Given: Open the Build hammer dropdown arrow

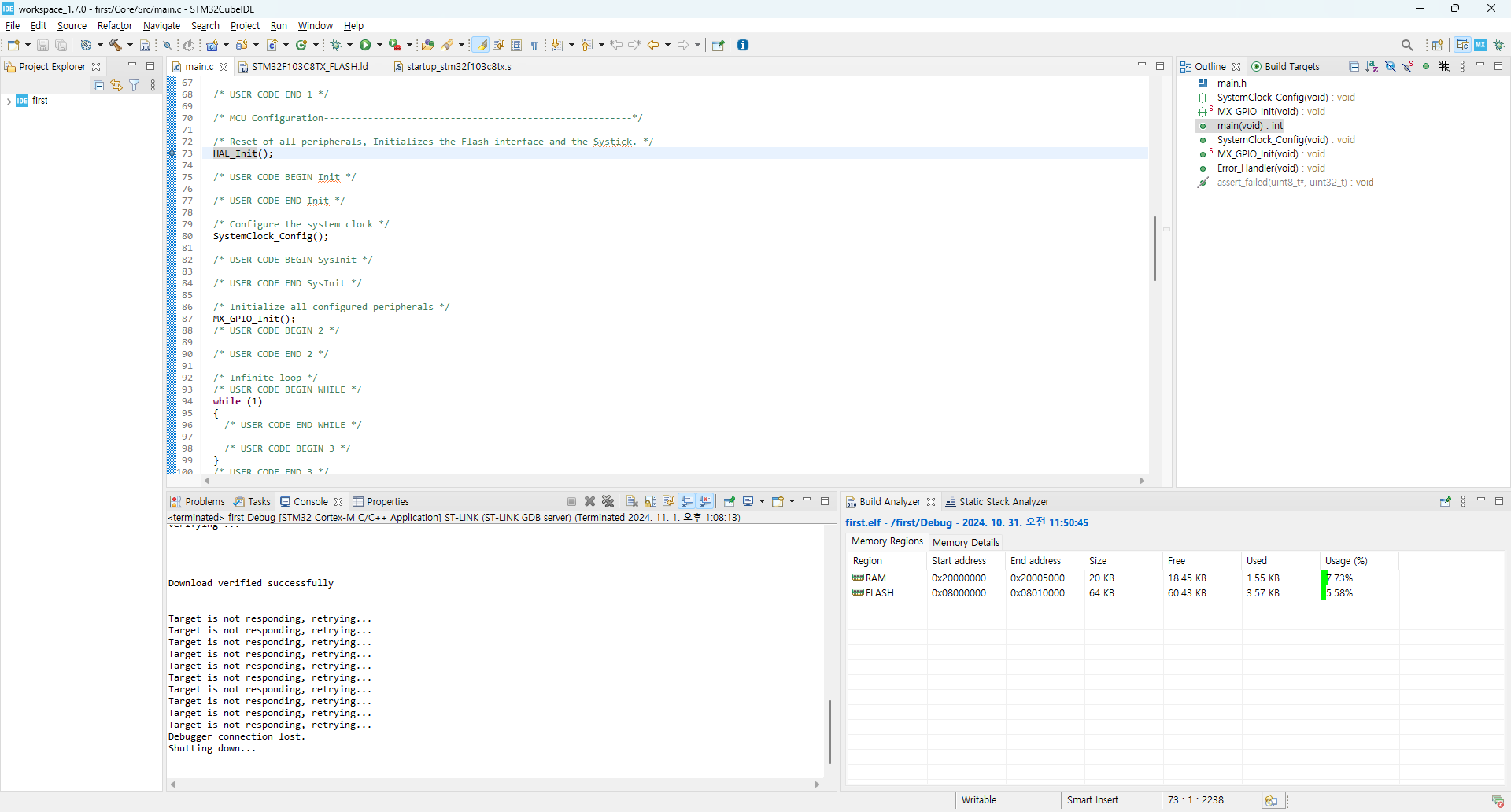Looking at the screenshot, I should tap(130, 45).
